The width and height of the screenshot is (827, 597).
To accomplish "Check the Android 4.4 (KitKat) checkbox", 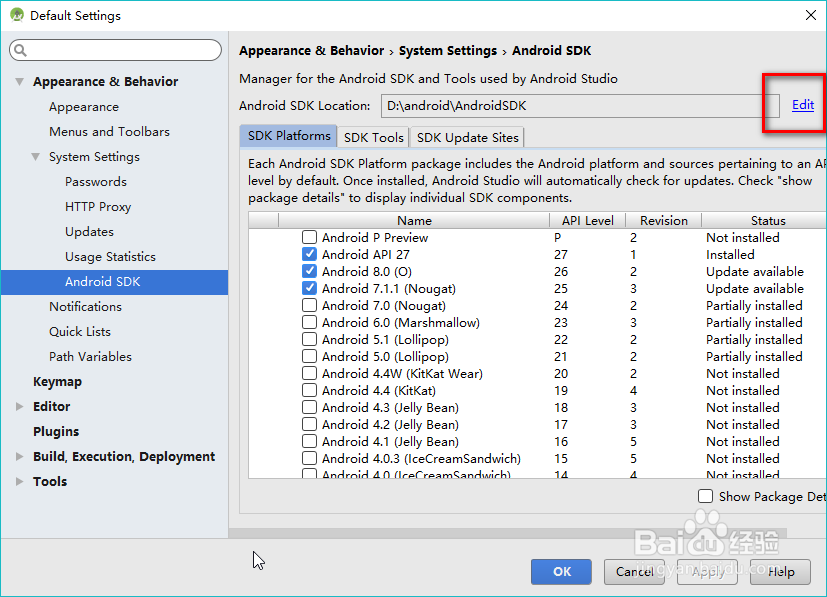I will click(310, 390).
